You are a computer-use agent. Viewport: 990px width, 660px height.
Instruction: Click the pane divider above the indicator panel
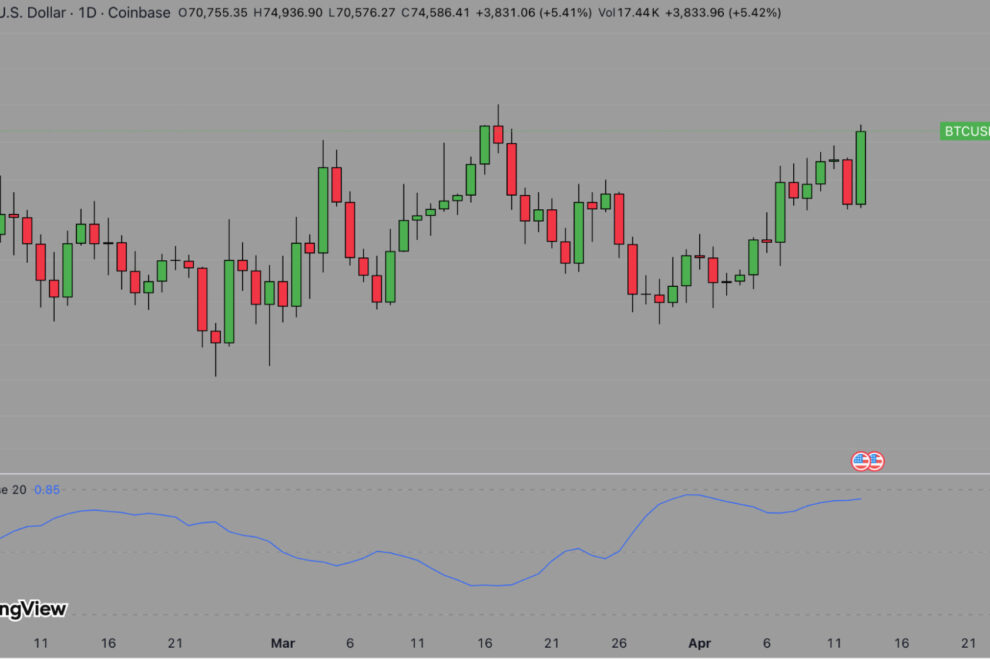495,474
